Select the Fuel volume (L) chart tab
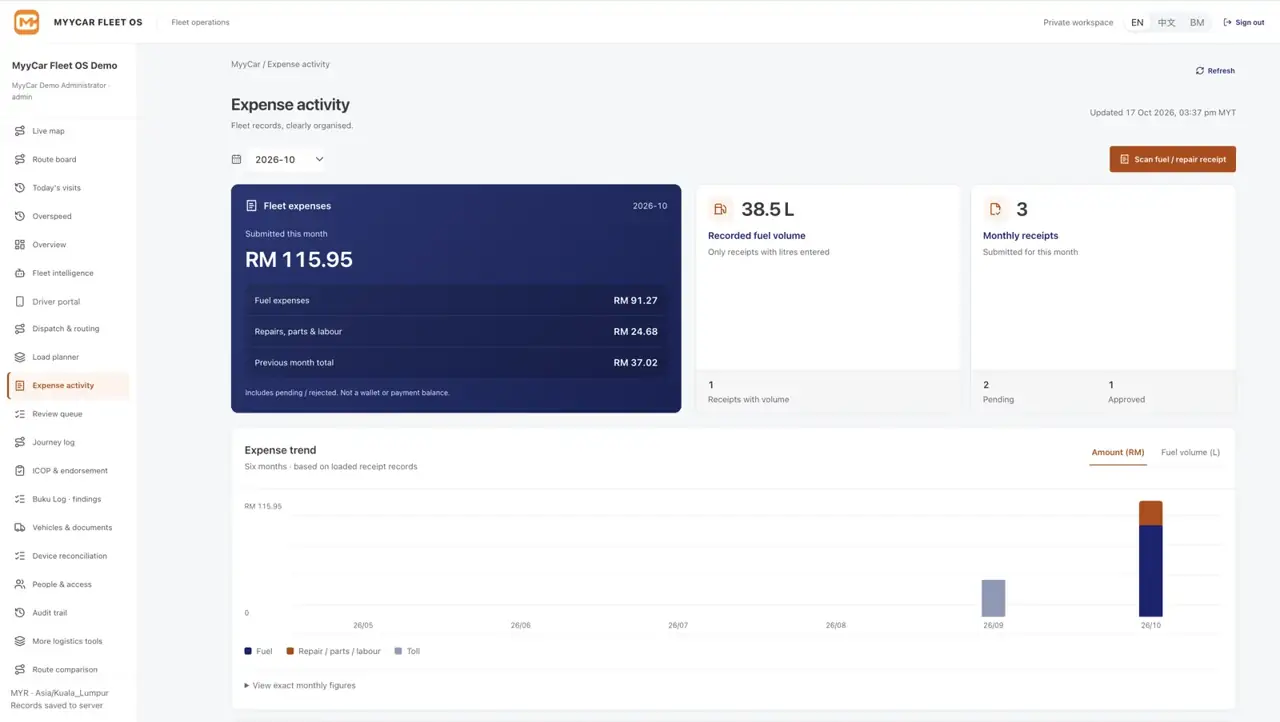Image resolution: width=1280 pixels, height=722 pixels. tap(1190, 453)
